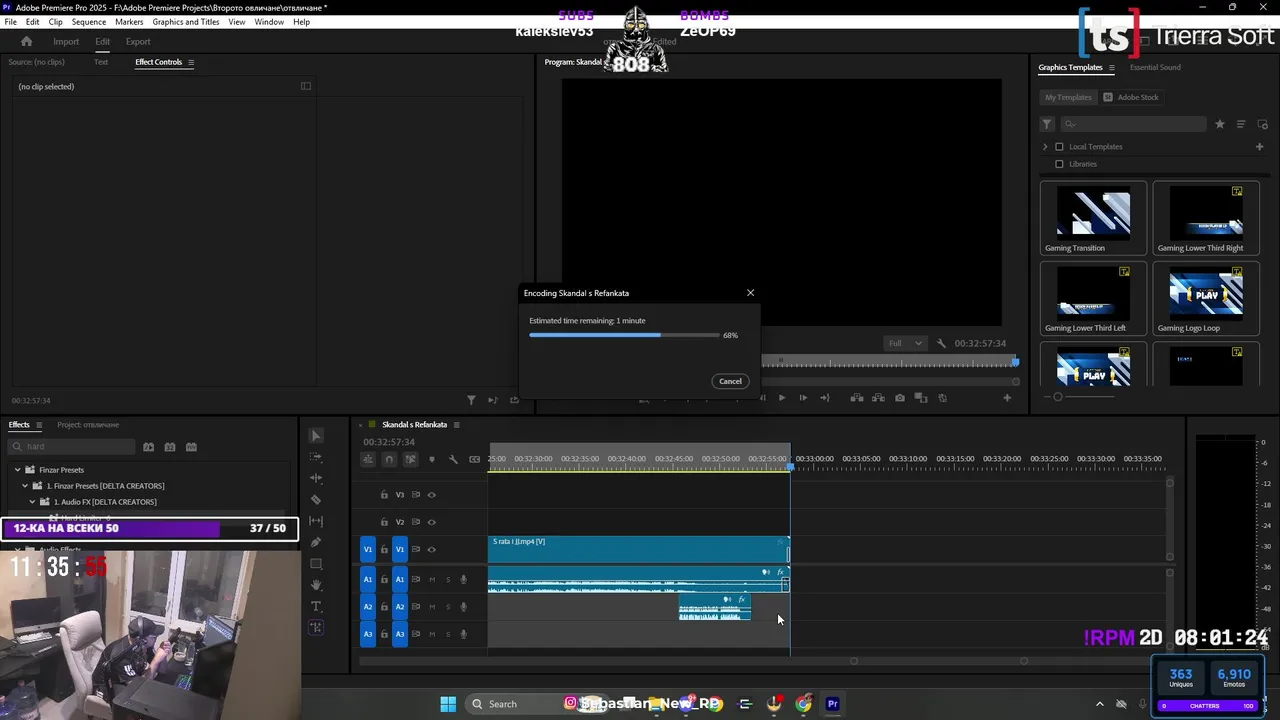Open the File menu
Screen dimensions: 1280x720
pos(10,22)
